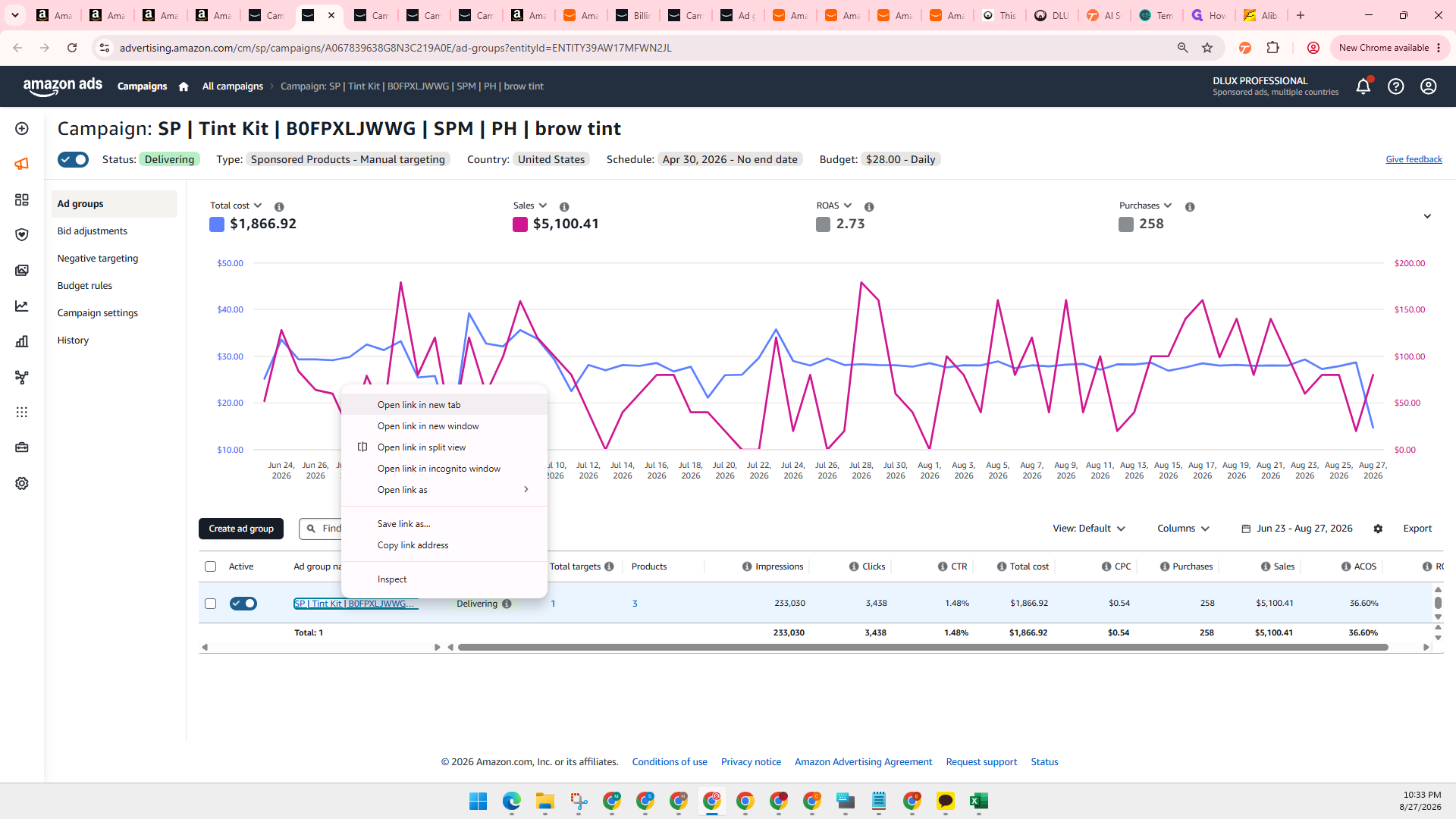Image resolution: width=1456 pixels, height=819 pixels.
Task: Open Negative targeting in side menu
Action: click(98, 259)
